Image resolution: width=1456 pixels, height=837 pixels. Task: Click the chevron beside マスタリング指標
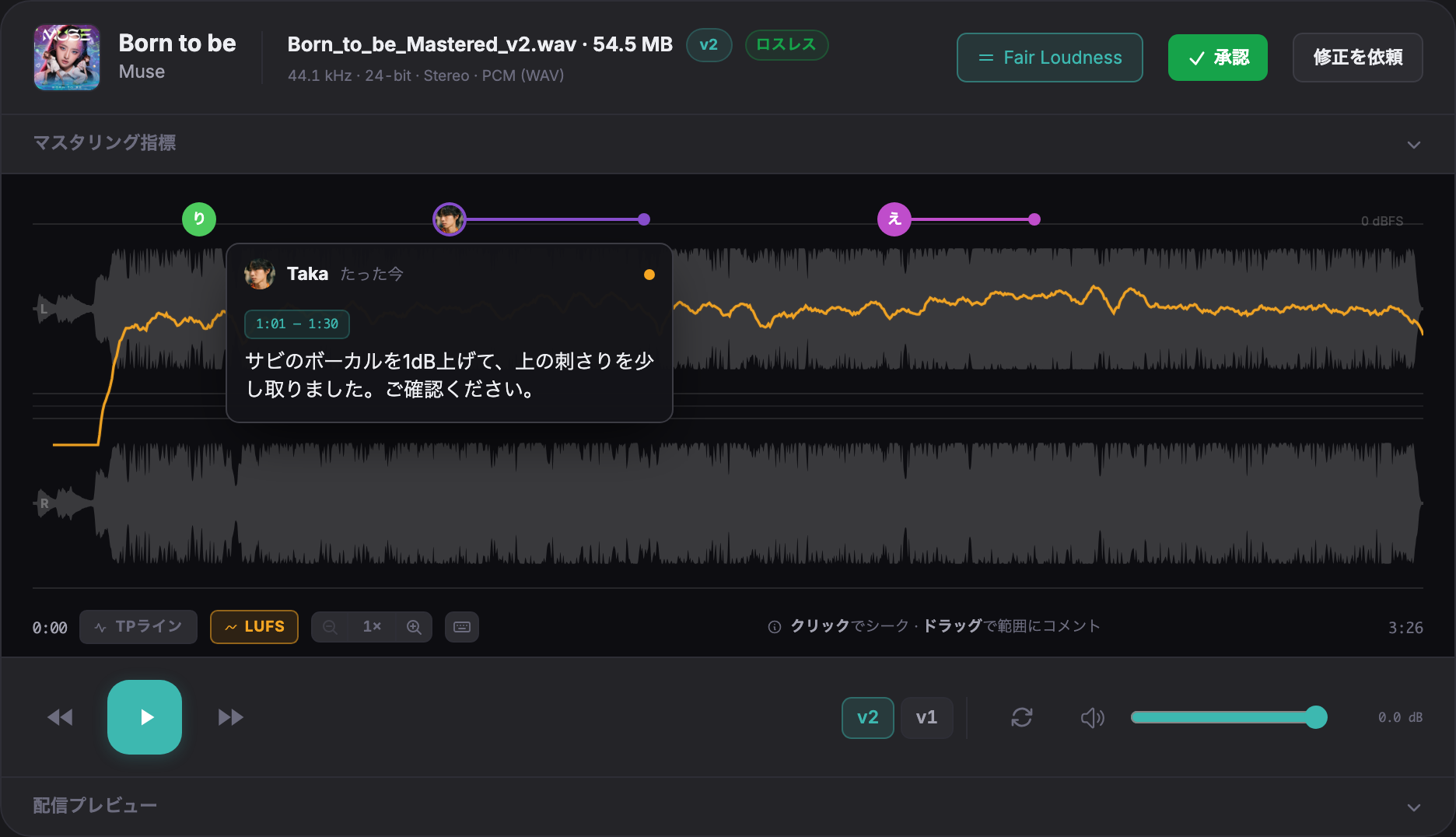tap(1413, 145)
